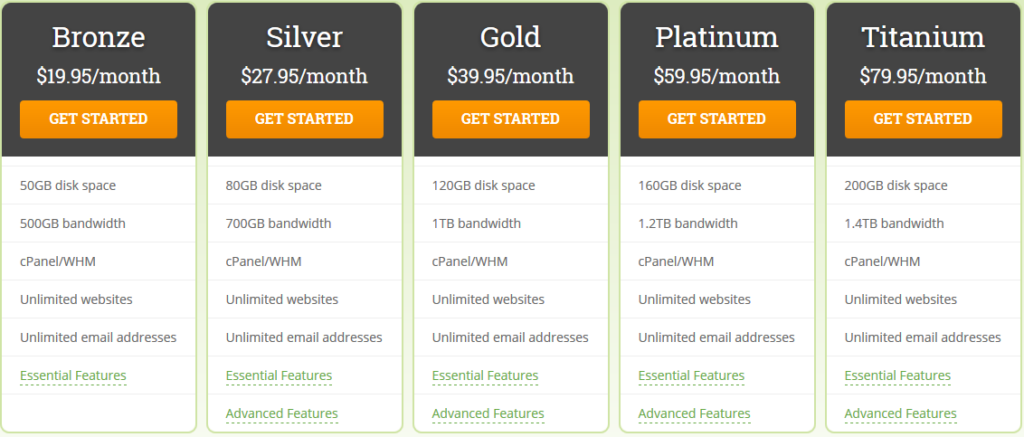The image size is (1024, 437).
Task: Show Essential Features for the Gold plan
Action: pyautogui.click(x=485, y=376)
